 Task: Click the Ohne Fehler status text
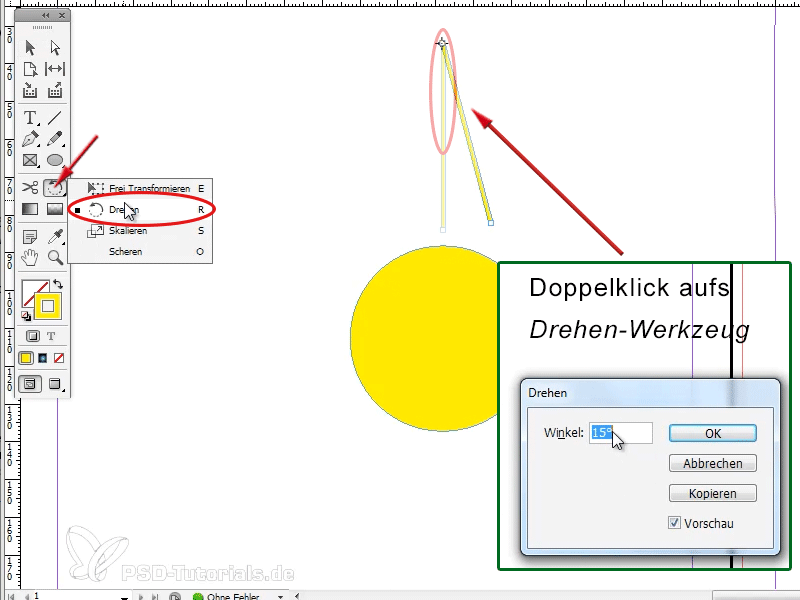coord(233,596)
